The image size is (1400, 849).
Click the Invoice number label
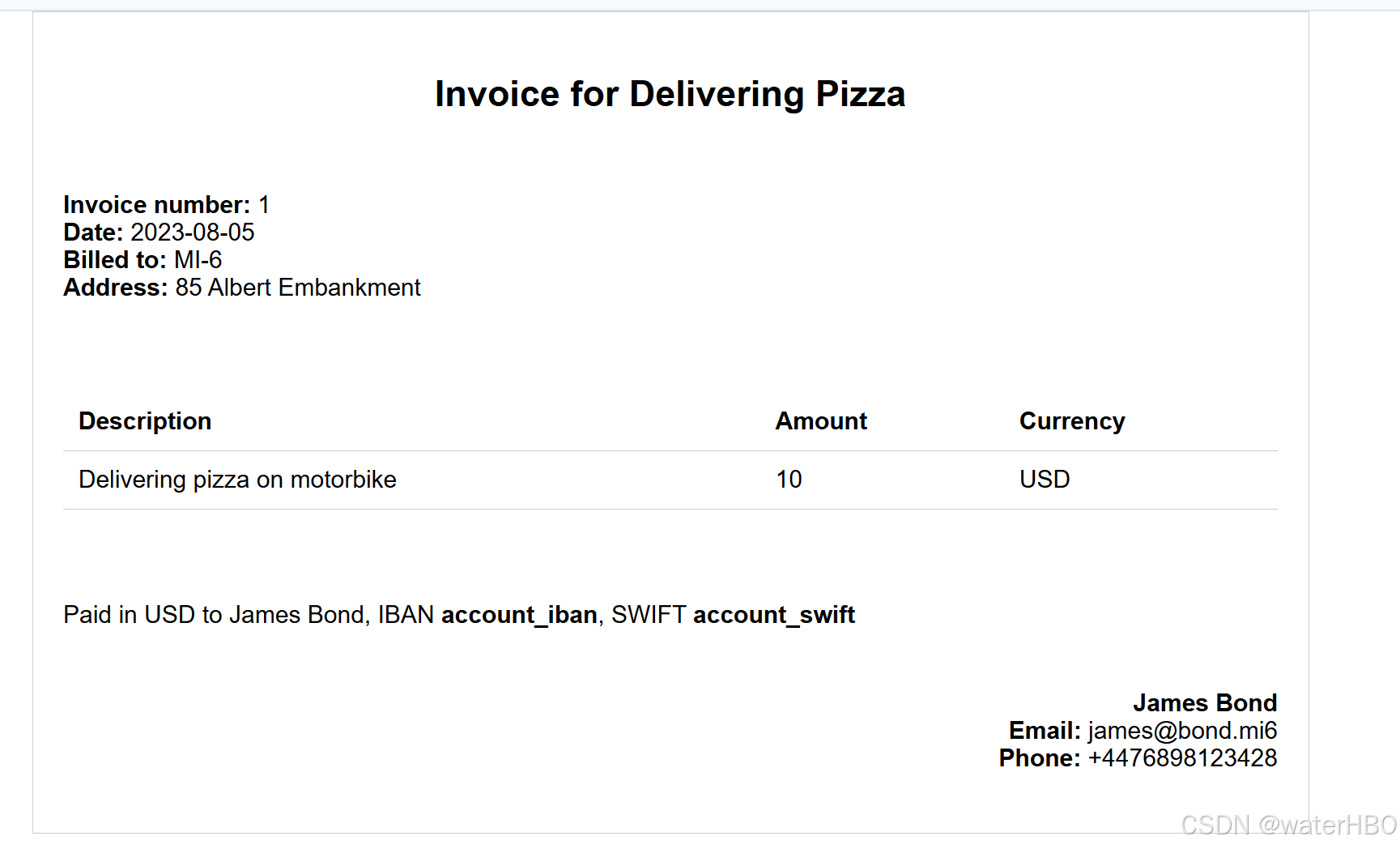coord(156,205)
